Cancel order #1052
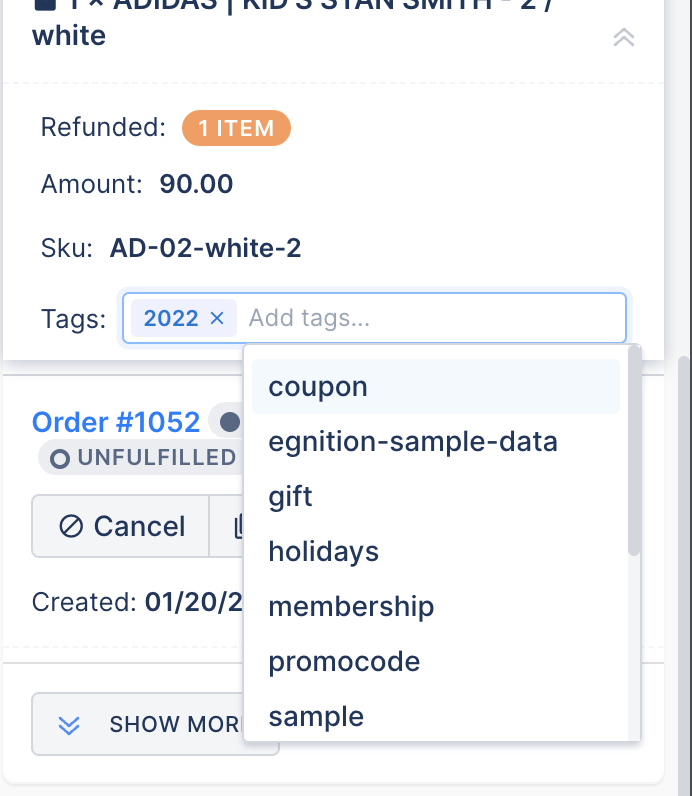The image size is (692, 796). coord(121,527)
